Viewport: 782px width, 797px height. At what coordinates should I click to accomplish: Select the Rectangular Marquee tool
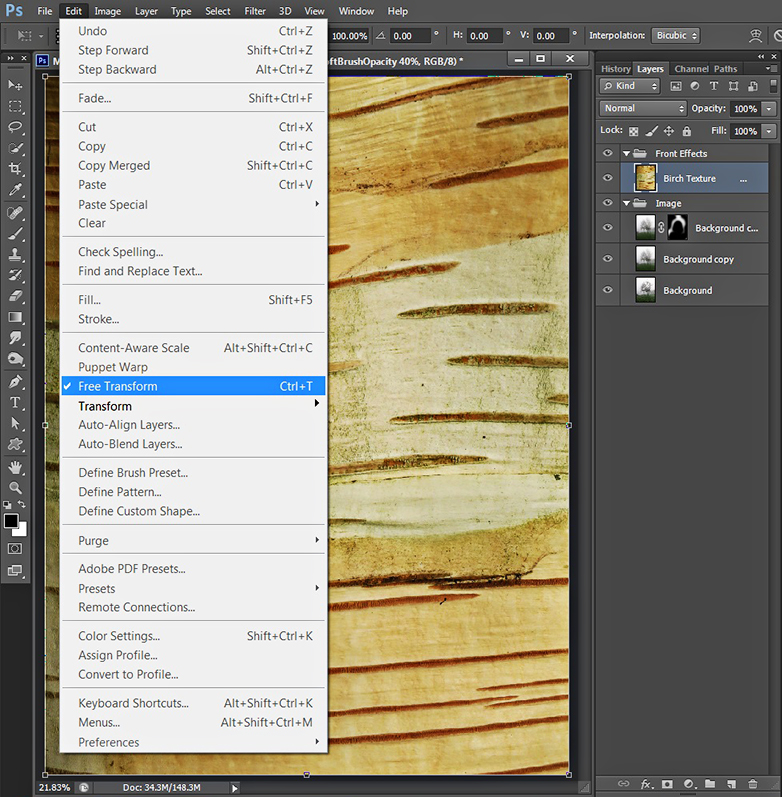[x=15, y=106]
